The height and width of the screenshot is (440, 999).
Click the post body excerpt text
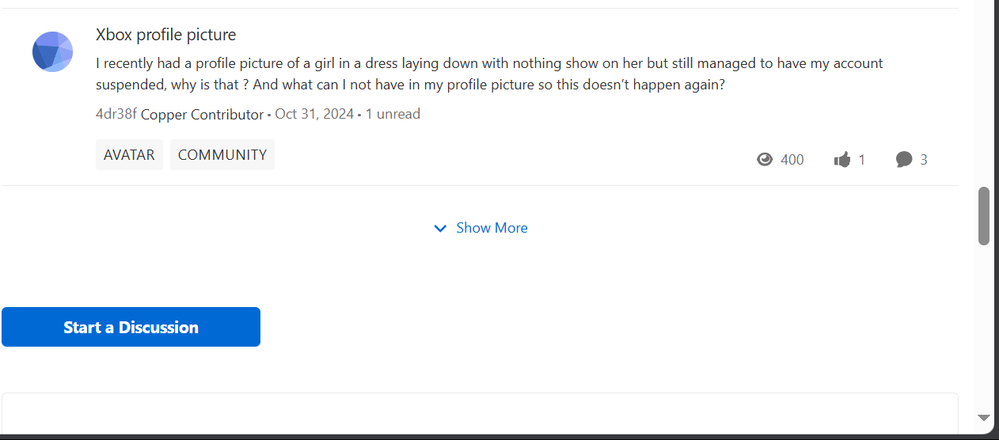489,74
